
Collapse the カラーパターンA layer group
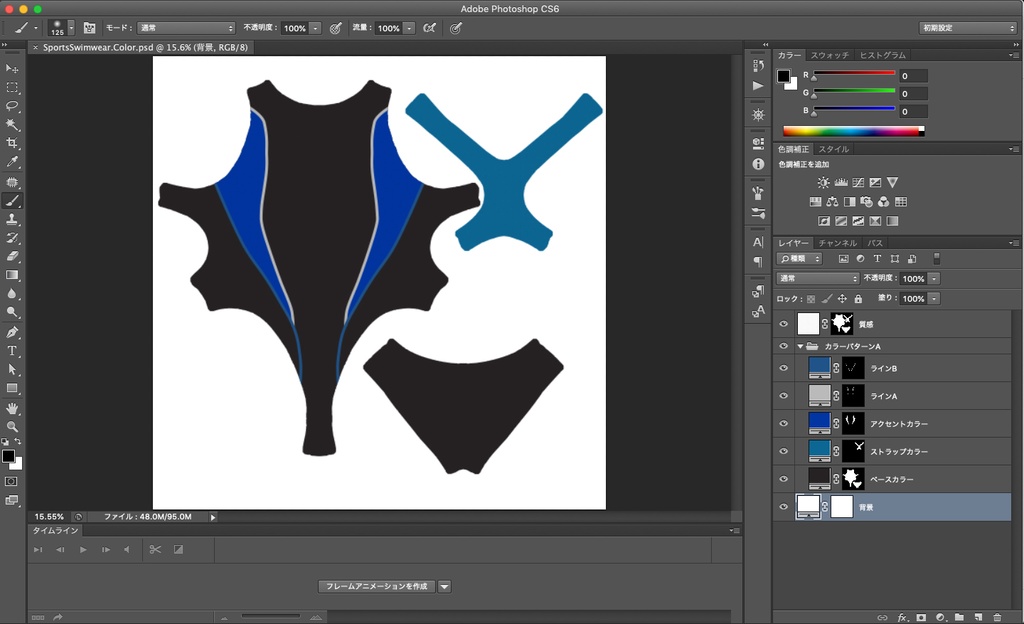point(800,346)
